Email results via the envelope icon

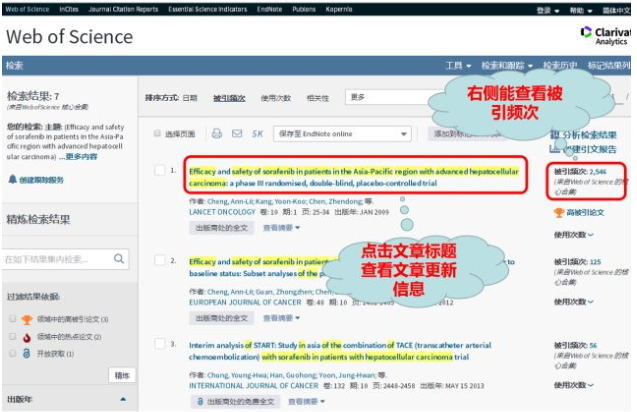[237, 133]
